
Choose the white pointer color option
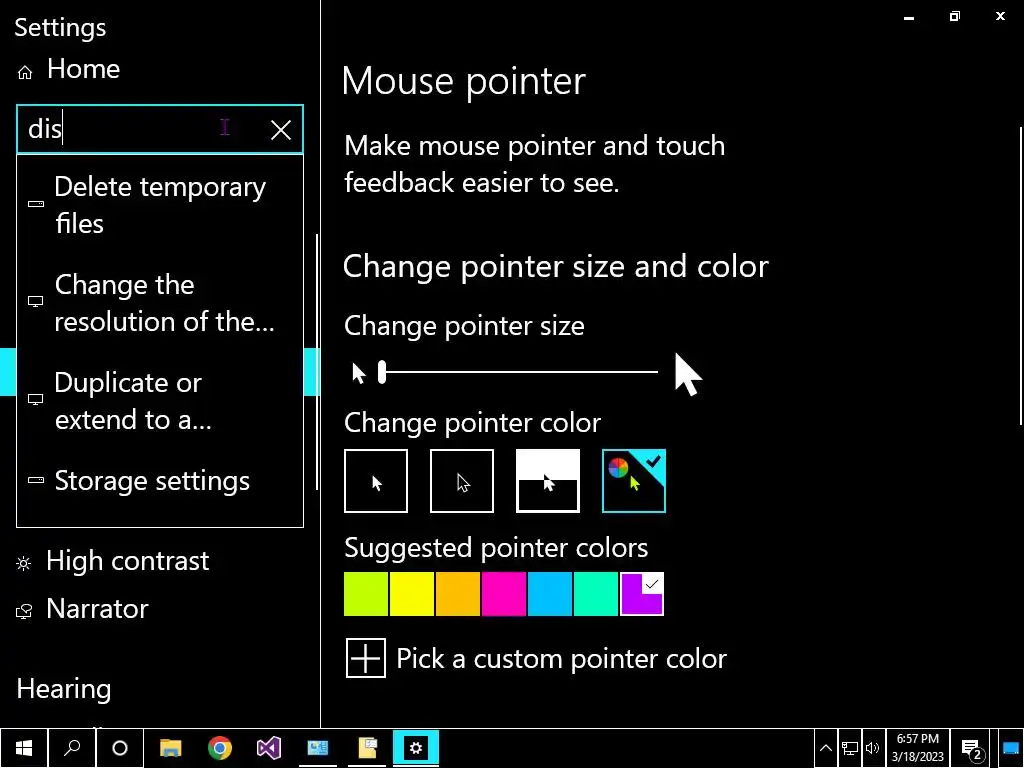pyautogui.click(x=376, y=481)
